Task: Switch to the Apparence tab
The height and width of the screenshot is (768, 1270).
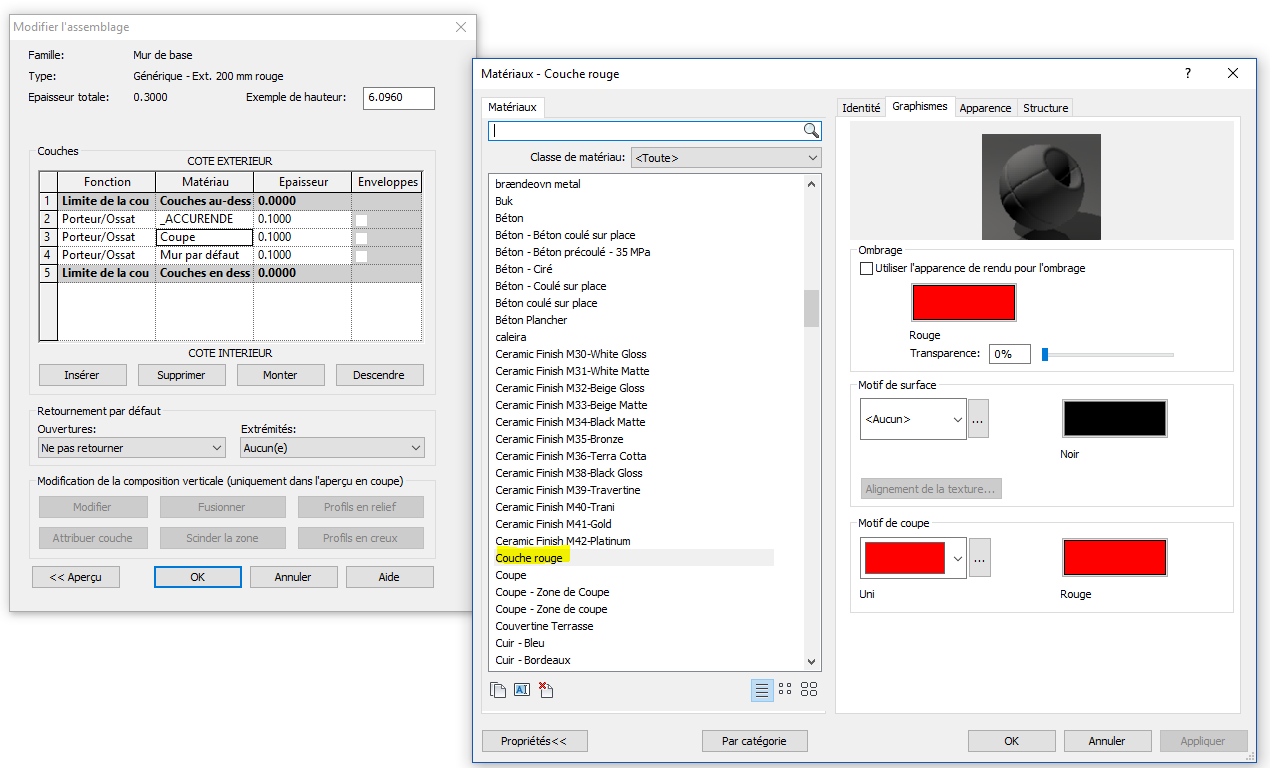Action: [985, 108]
